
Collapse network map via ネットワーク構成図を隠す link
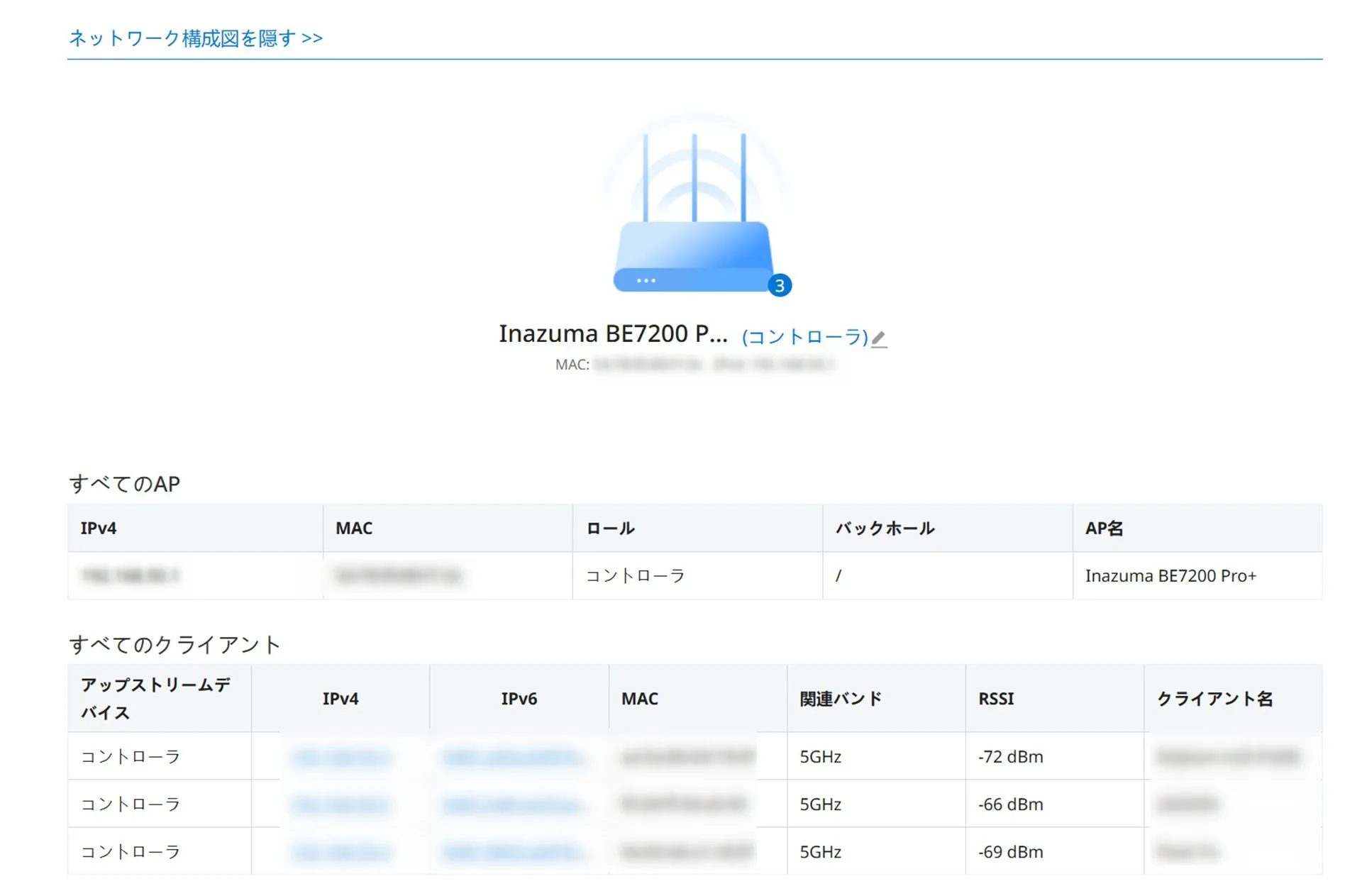click(195, 38)
